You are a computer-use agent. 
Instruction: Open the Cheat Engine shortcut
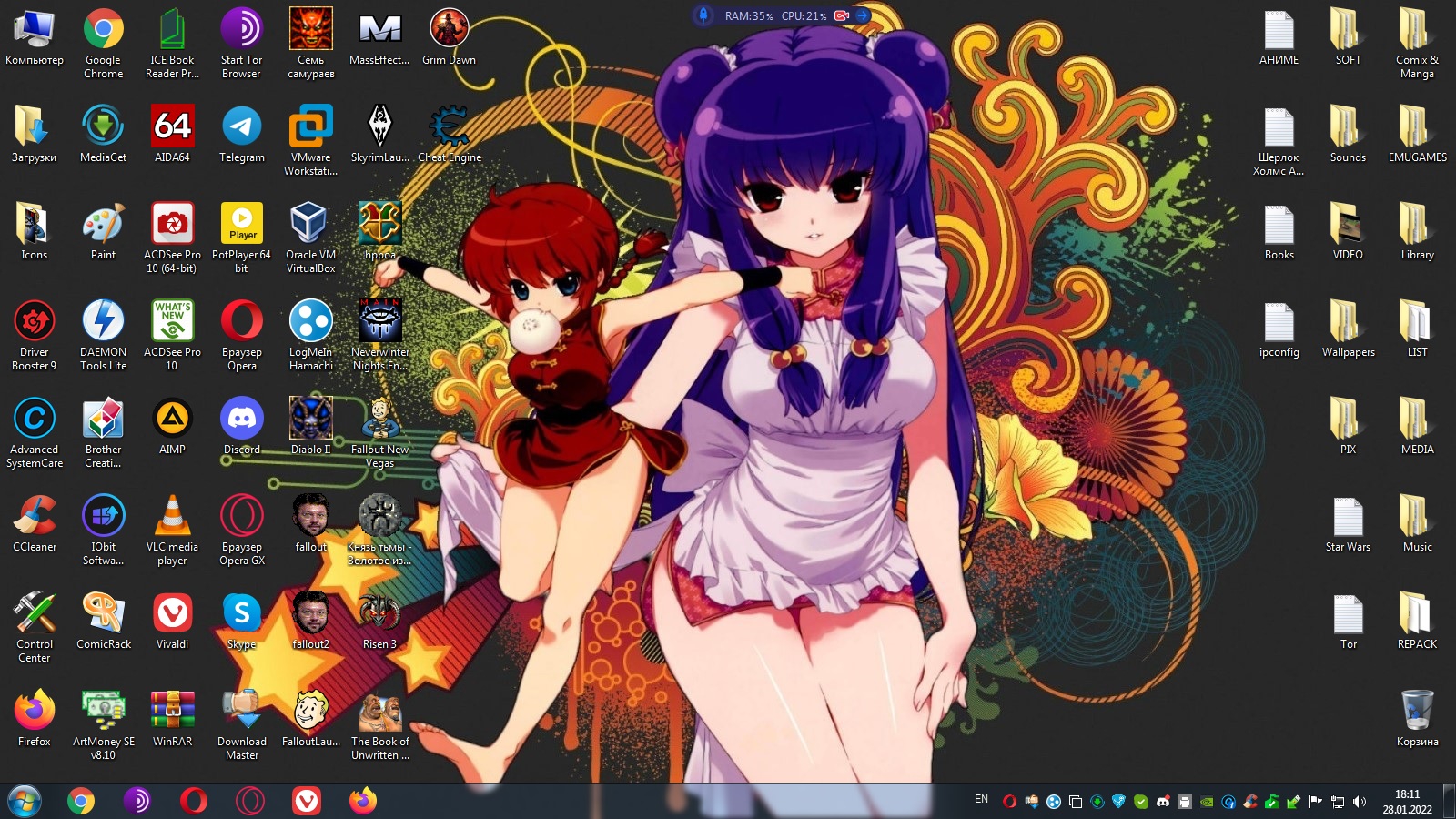449,135
